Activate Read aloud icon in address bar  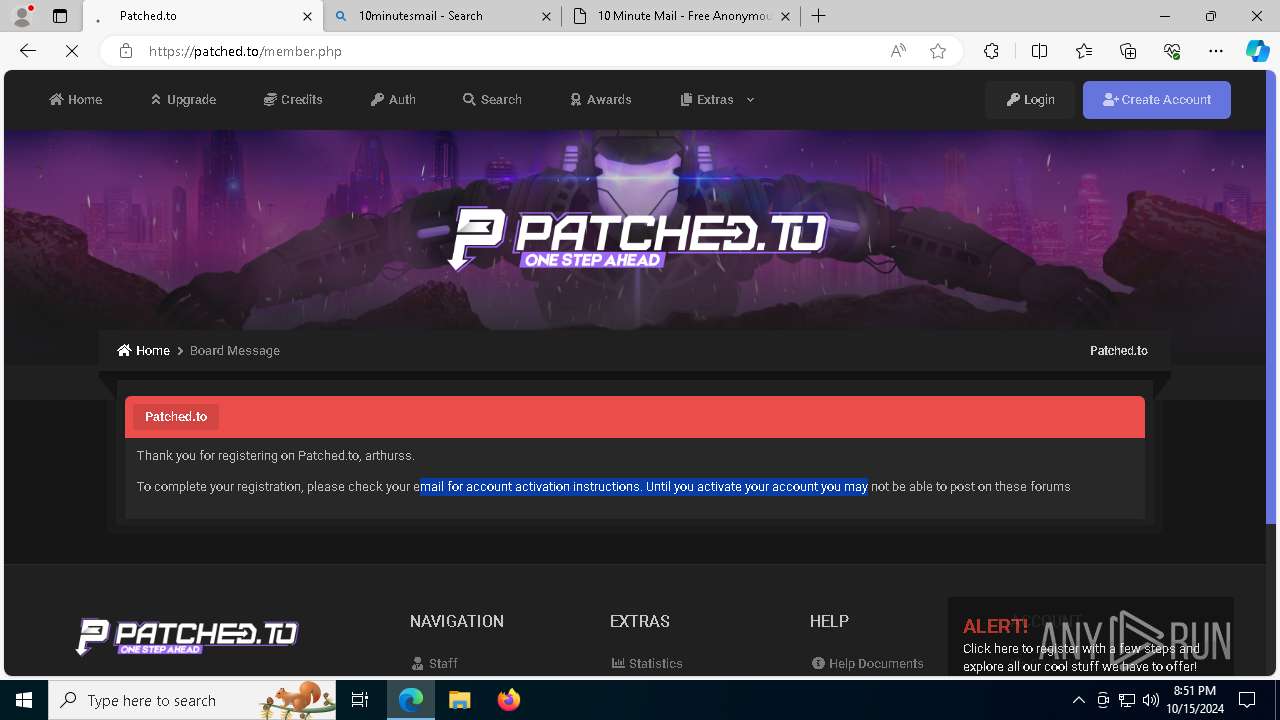pyautogui.click(x=898, y=51)
